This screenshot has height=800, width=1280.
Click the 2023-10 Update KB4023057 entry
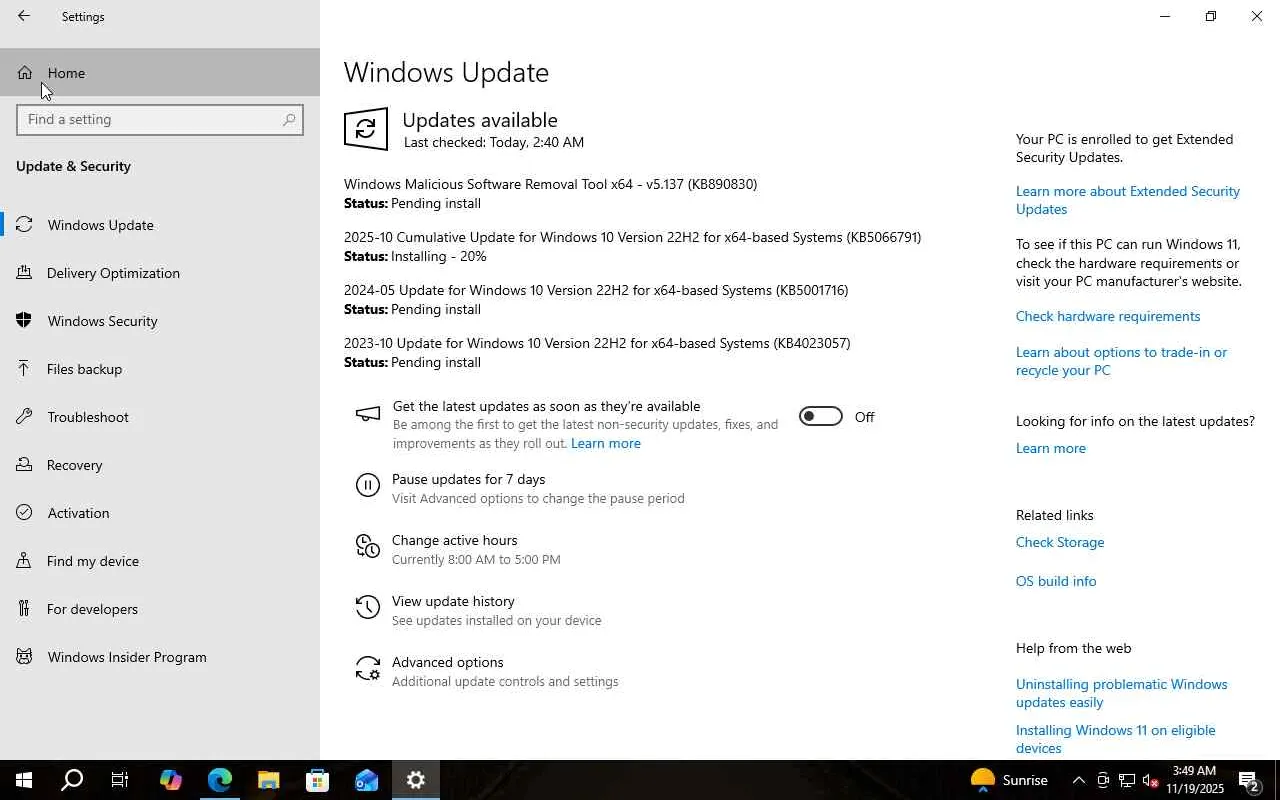[x=597, y=343]
